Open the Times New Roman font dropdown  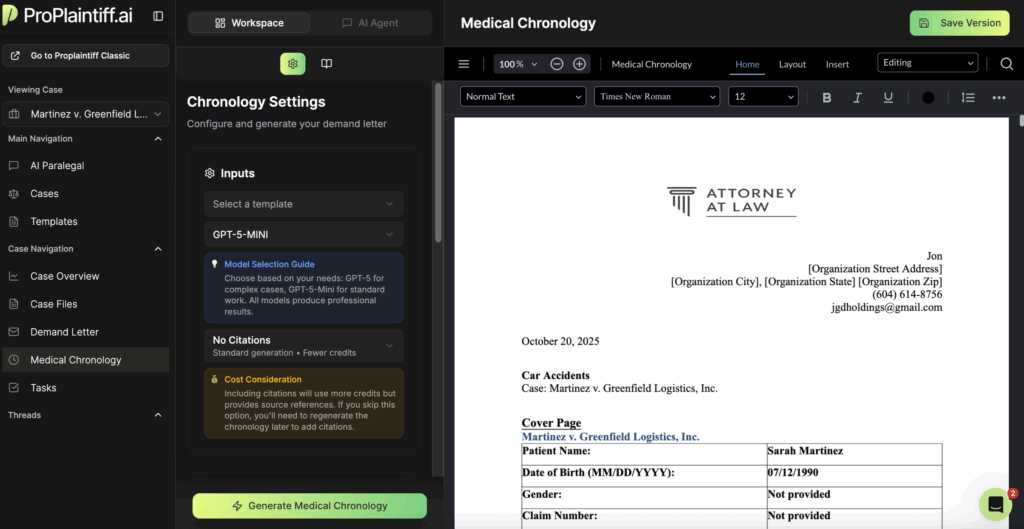pos(657,97)
